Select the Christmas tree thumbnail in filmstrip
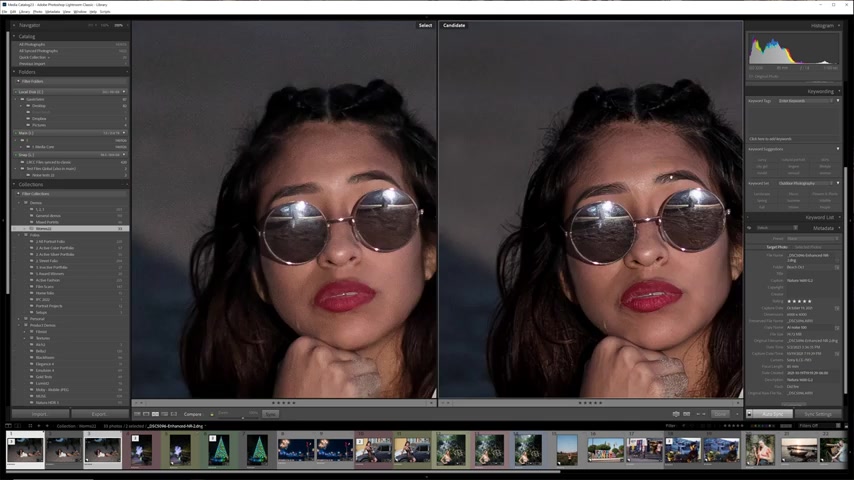The image size is (854, 480). tap(257, 450)
